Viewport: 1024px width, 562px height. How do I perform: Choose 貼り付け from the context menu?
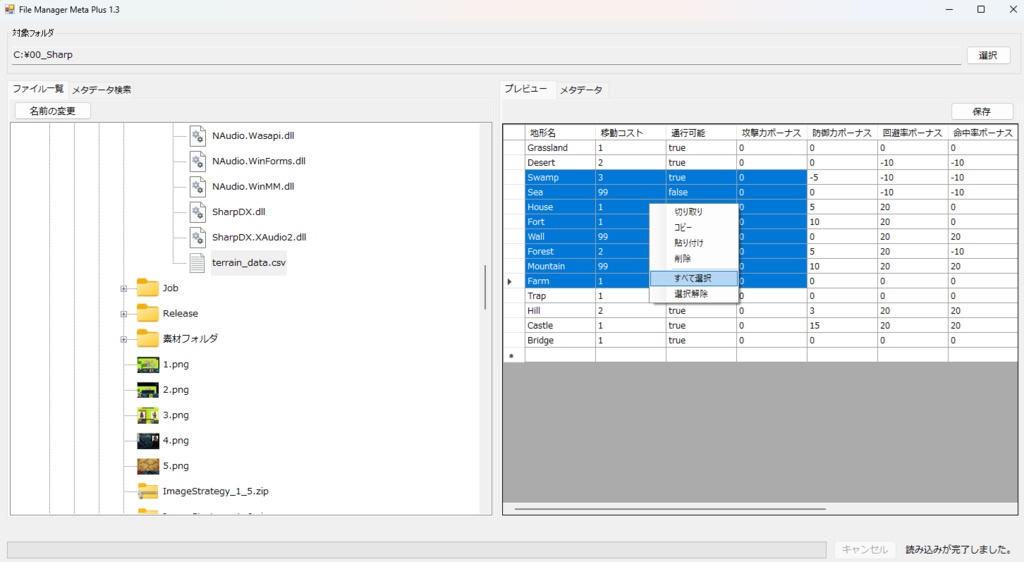694,243
